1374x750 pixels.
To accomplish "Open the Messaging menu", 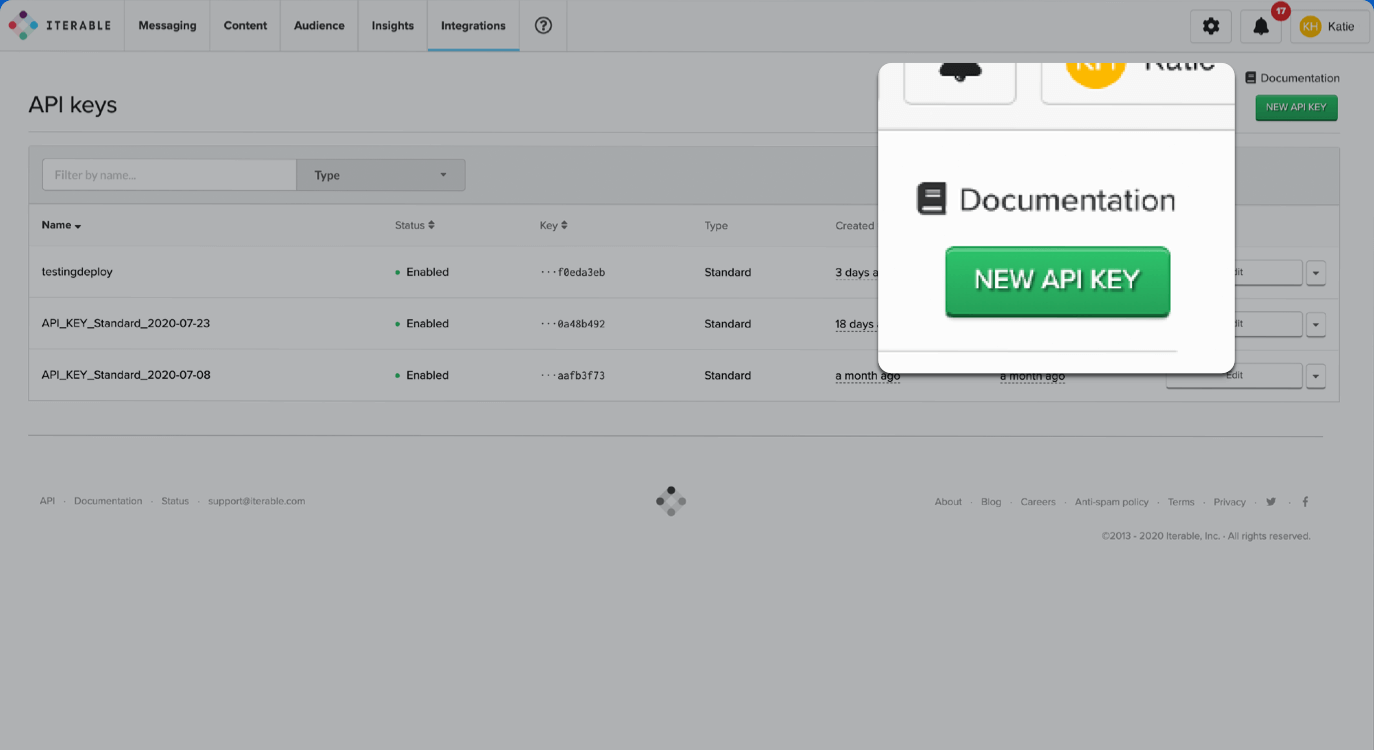I will click(167, 26).
